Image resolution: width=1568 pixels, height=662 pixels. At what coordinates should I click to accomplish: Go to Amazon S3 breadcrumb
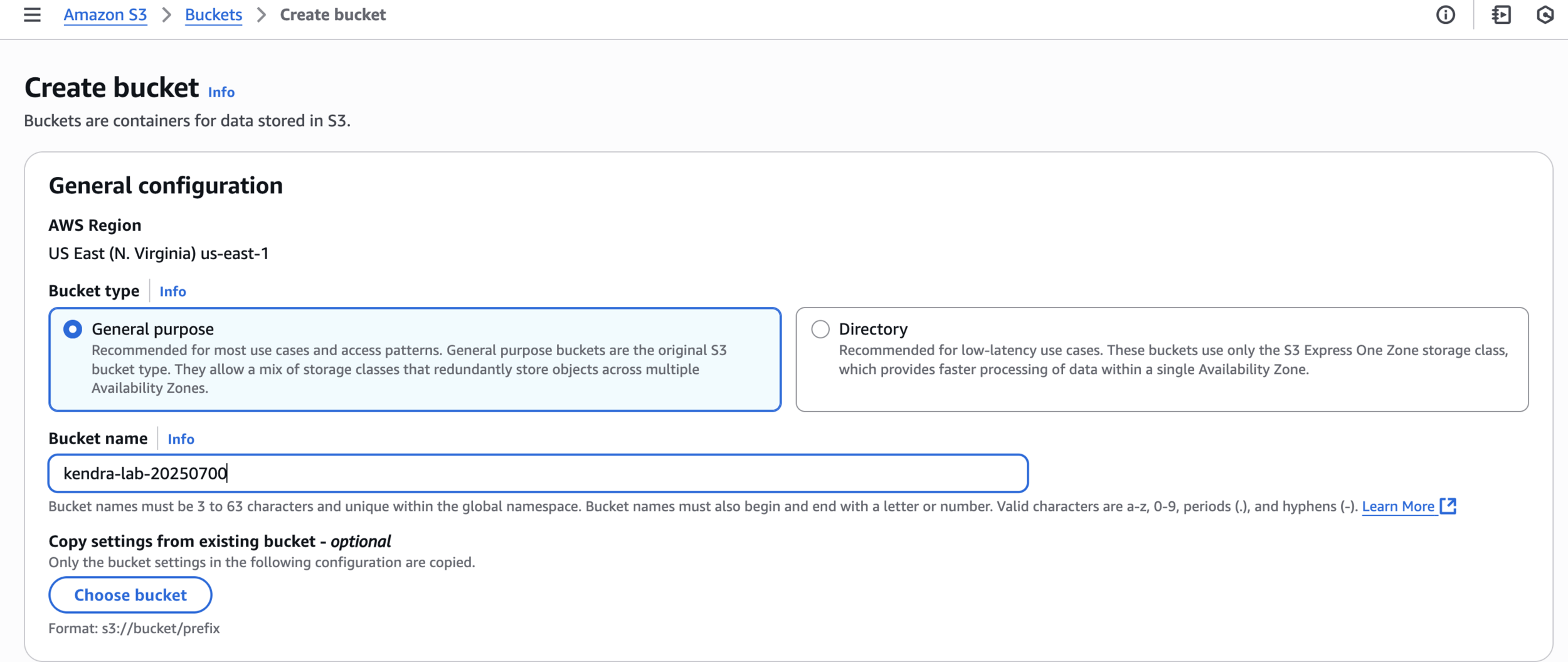tap(105, 14)
